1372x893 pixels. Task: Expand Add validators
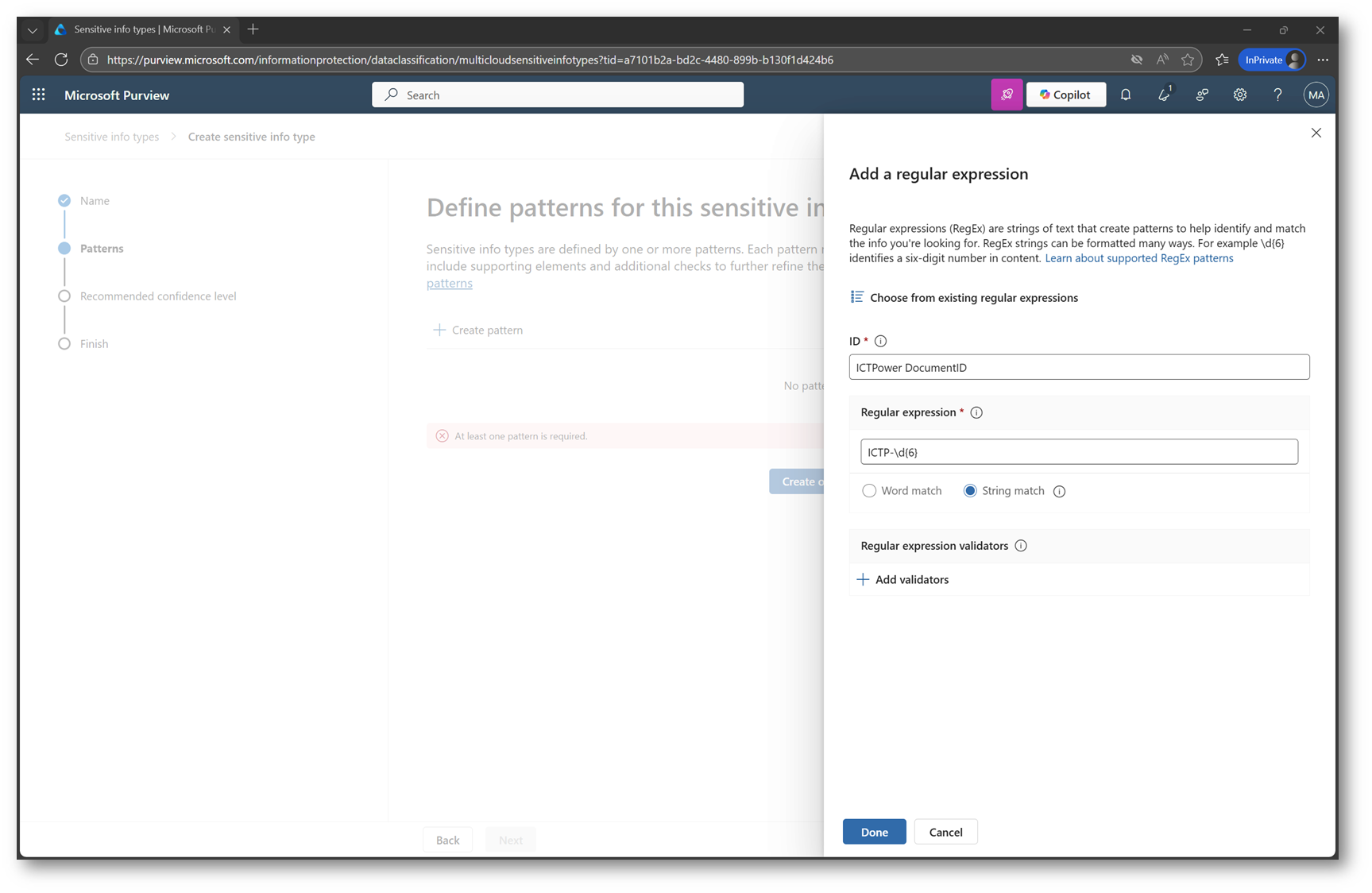pyautogui.click(x=903, y=580)
